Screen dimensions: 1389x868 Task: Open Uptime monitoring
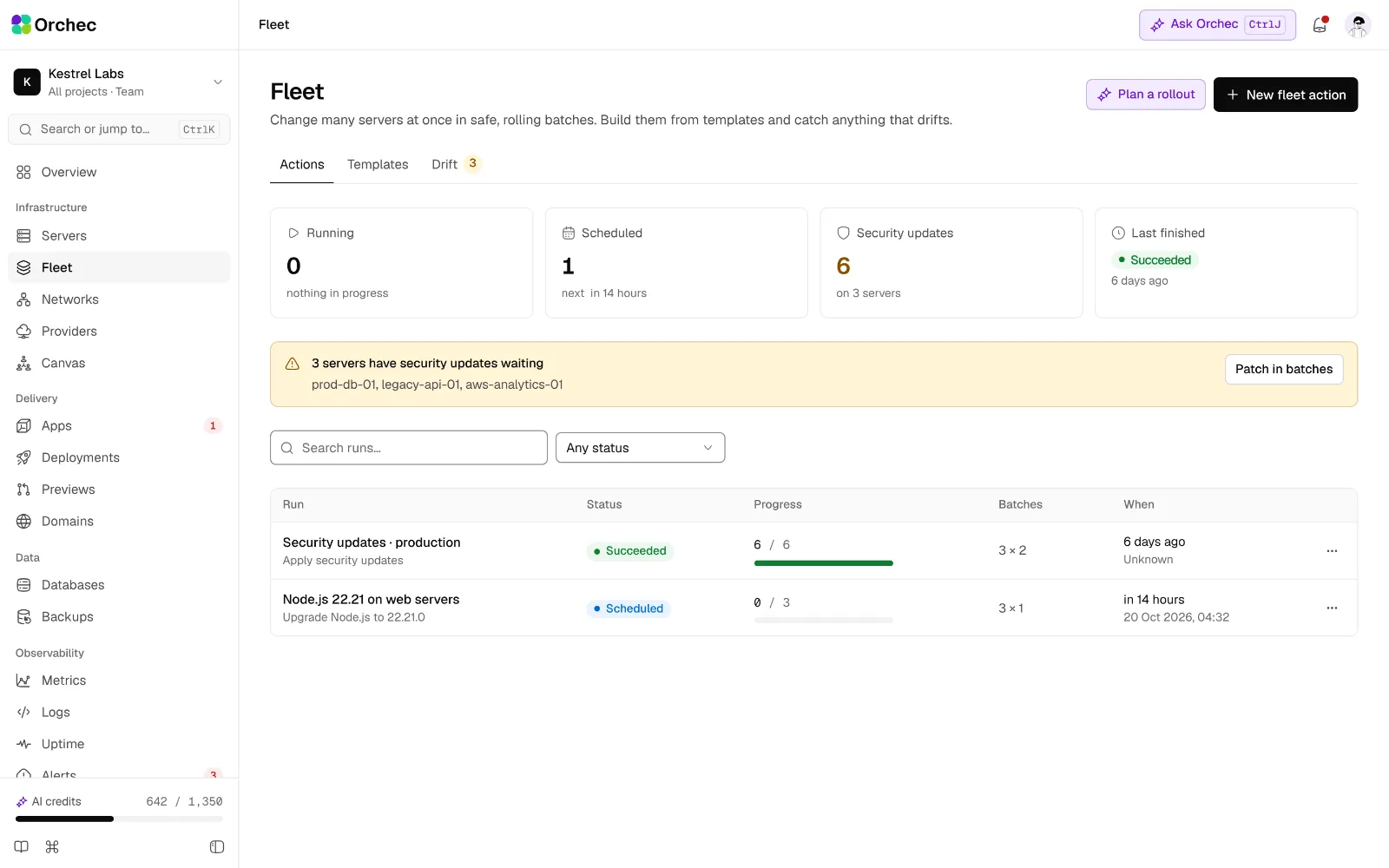[119, 744]
